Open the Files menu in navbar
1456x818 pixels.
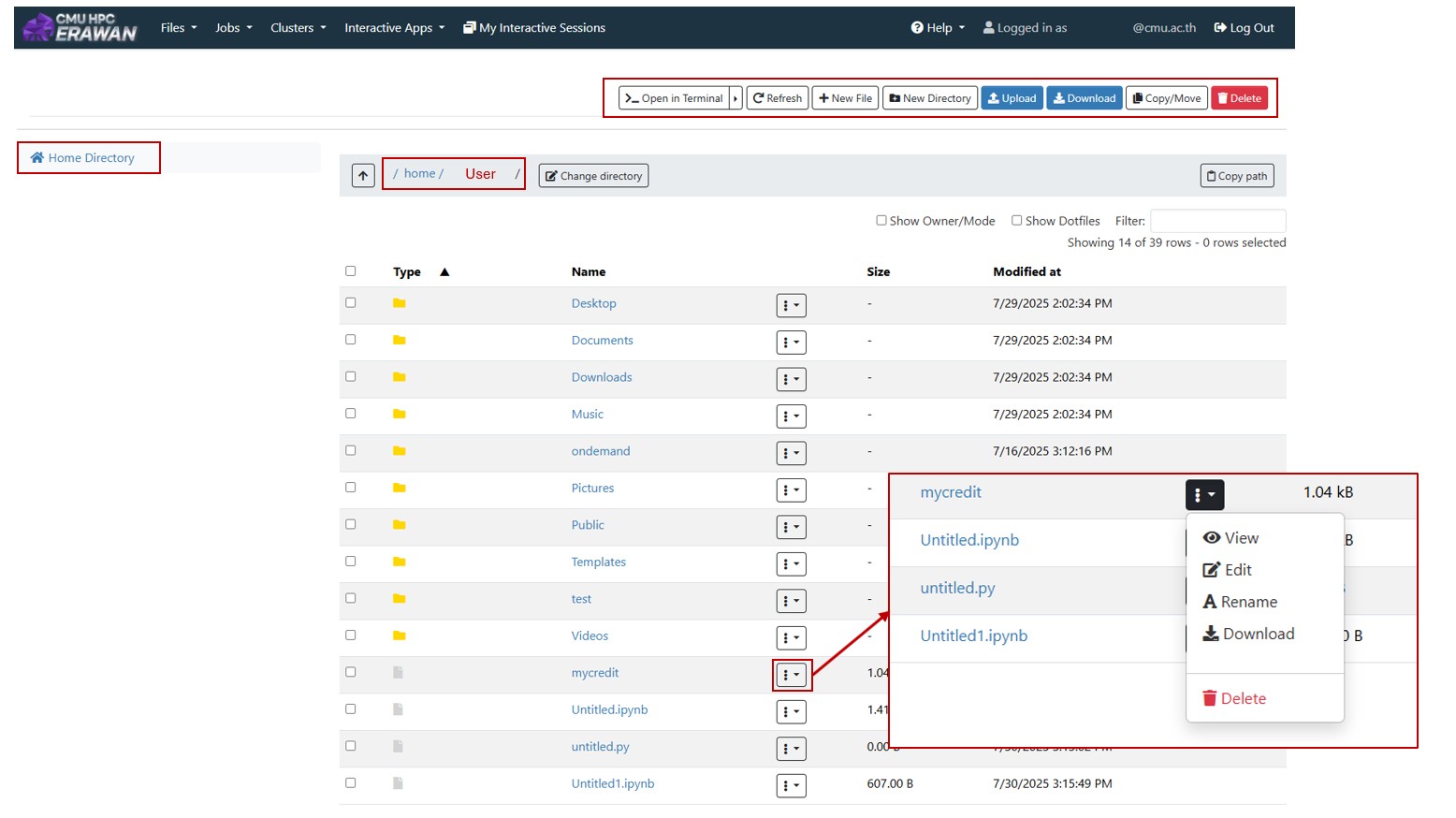pyautogui.click(x=178, y=28)
